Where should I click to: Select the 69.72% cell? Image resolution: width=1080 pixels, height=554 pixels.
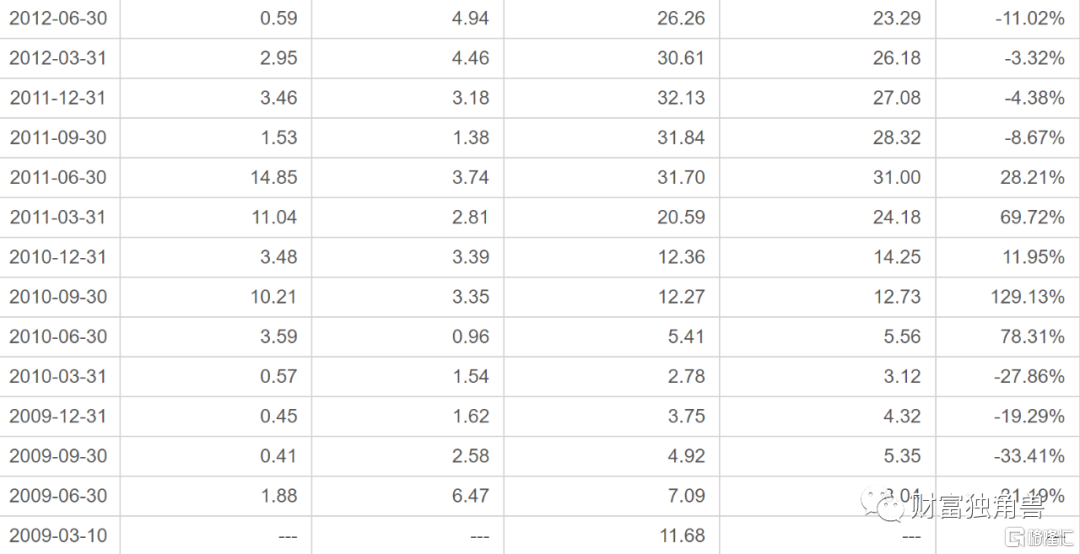(1008, 217)
